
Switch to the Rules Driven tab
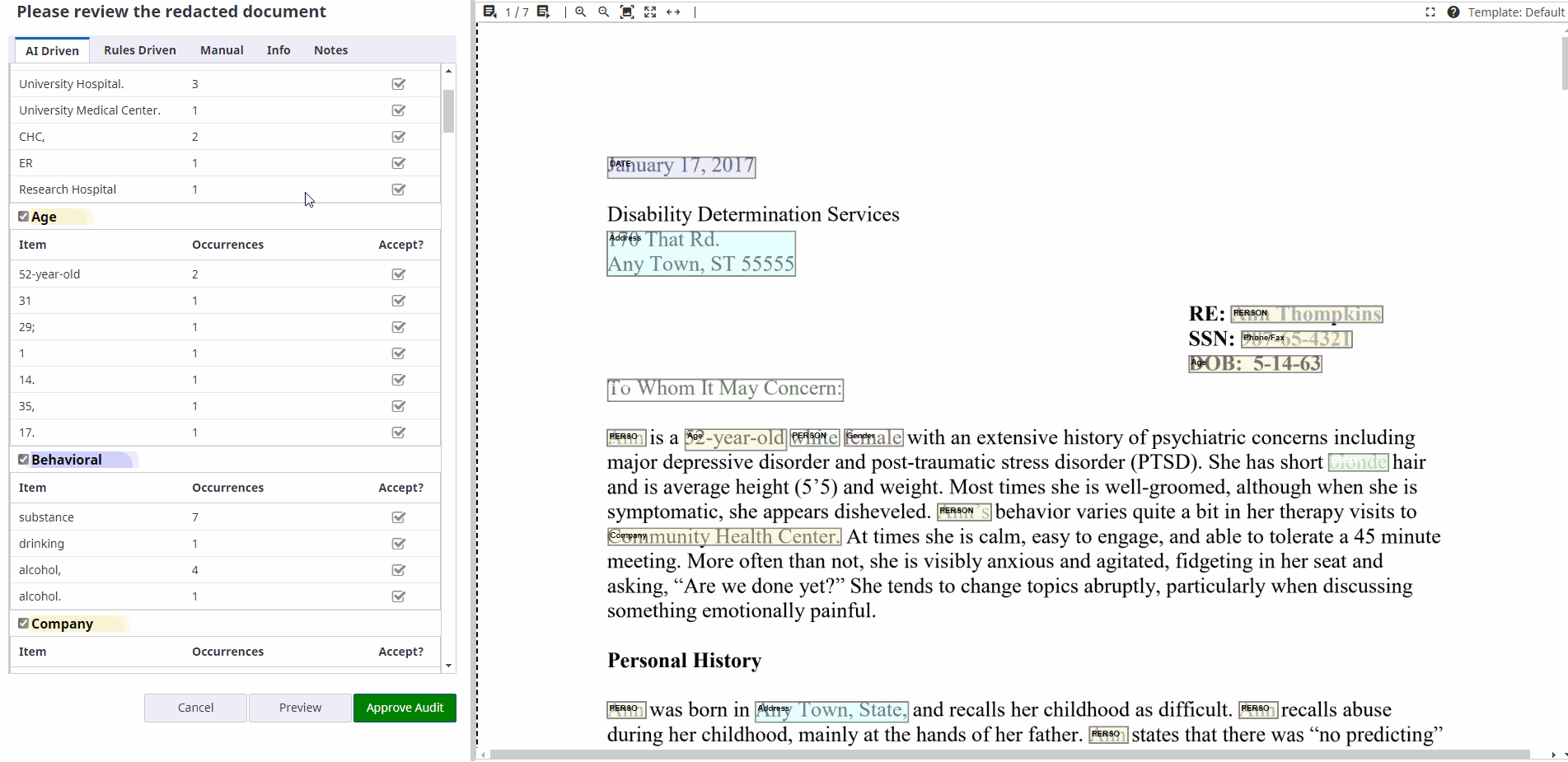coord(140,50)
